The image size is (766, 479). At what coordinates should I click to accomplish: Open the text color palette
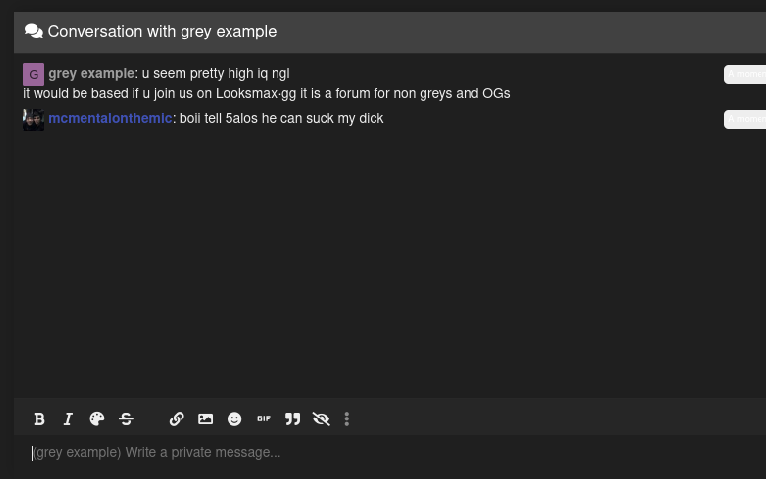click(97, 419)
